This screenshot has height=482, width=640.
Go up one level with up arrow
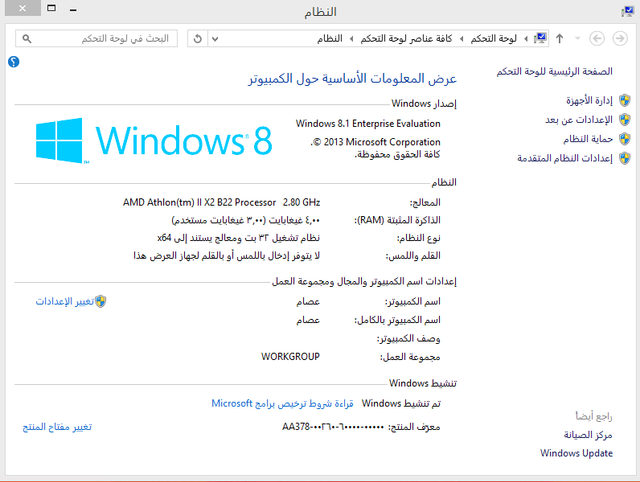pos(560,39)
